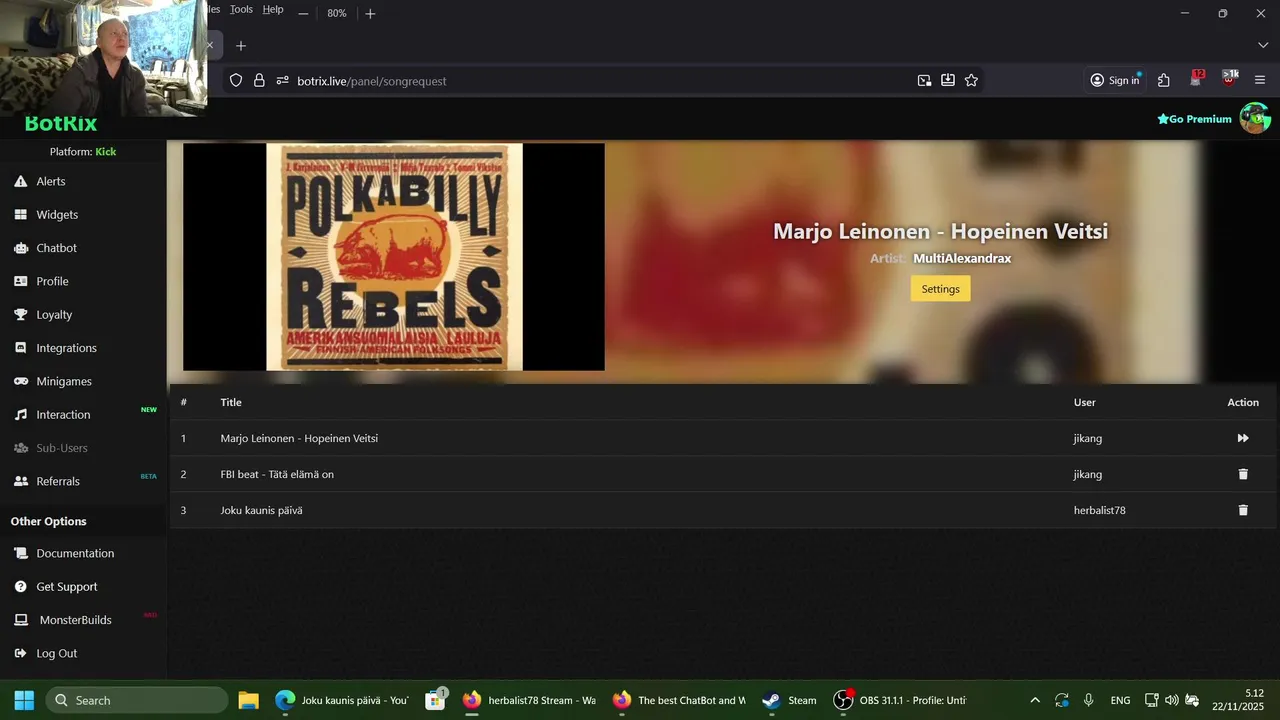Open the clock showing 22/11/2025

tap(1238, 700)
